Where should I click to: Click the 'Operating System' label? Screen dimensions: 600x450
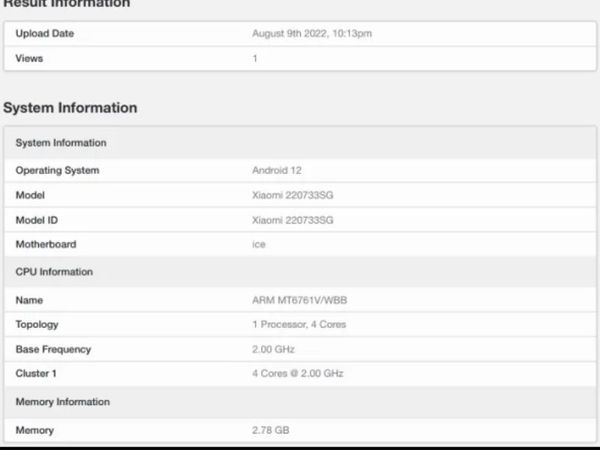[57, 170]
